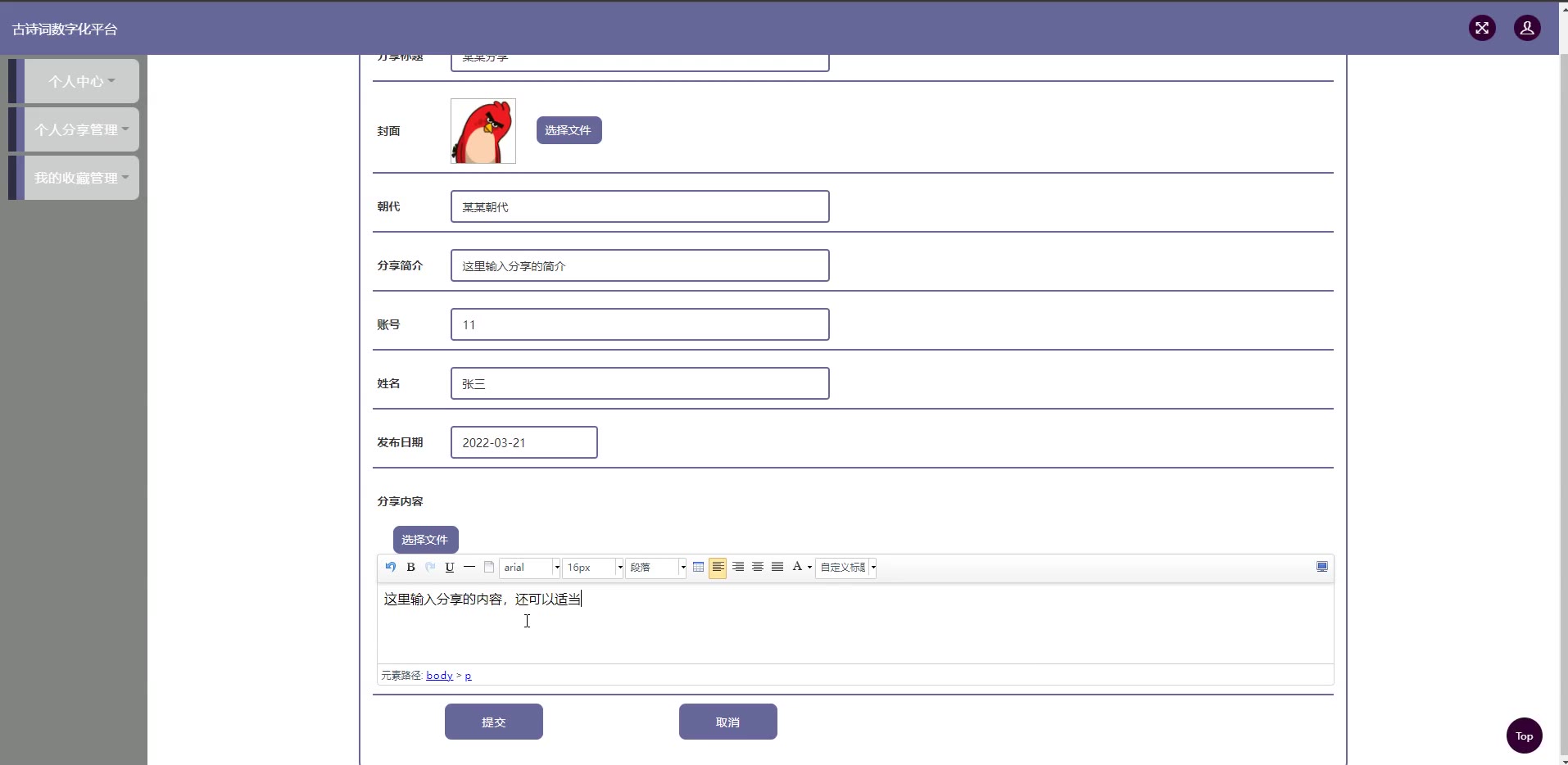Screen dimensions: 1568x765
Task: Toggle bold formatting in the editor
Action: (x=410, y=567)
